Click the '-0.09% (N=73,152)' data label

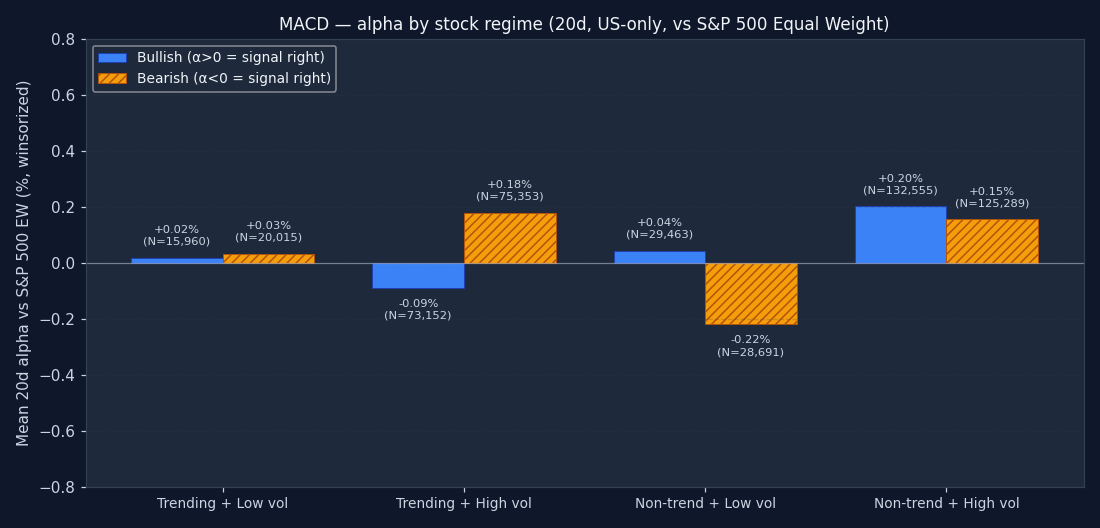point(418,310)
